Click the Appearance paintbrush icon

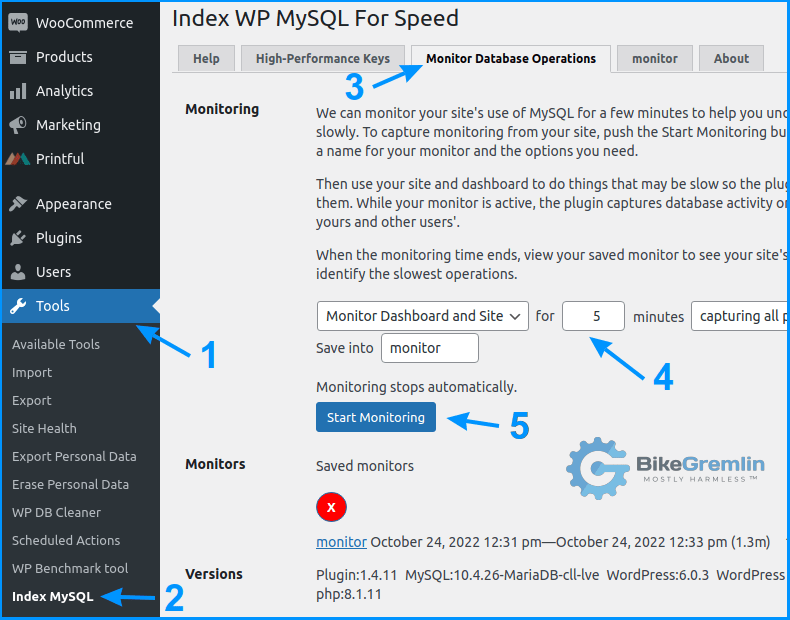[x=18, y=204]
